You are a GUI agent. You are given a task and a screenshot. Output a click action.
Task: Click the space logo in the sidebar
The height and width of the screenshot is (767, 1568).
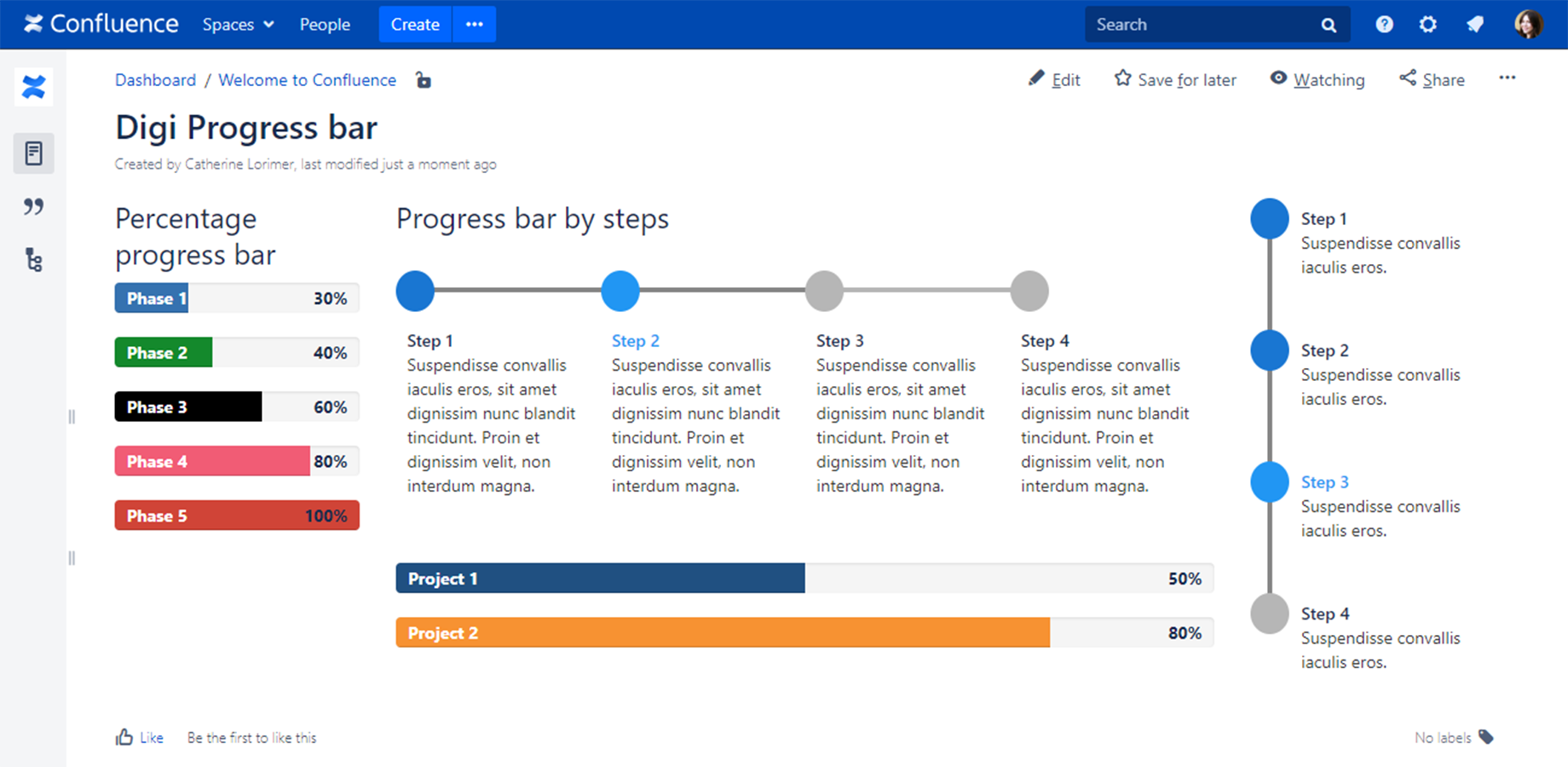(33, 87)
